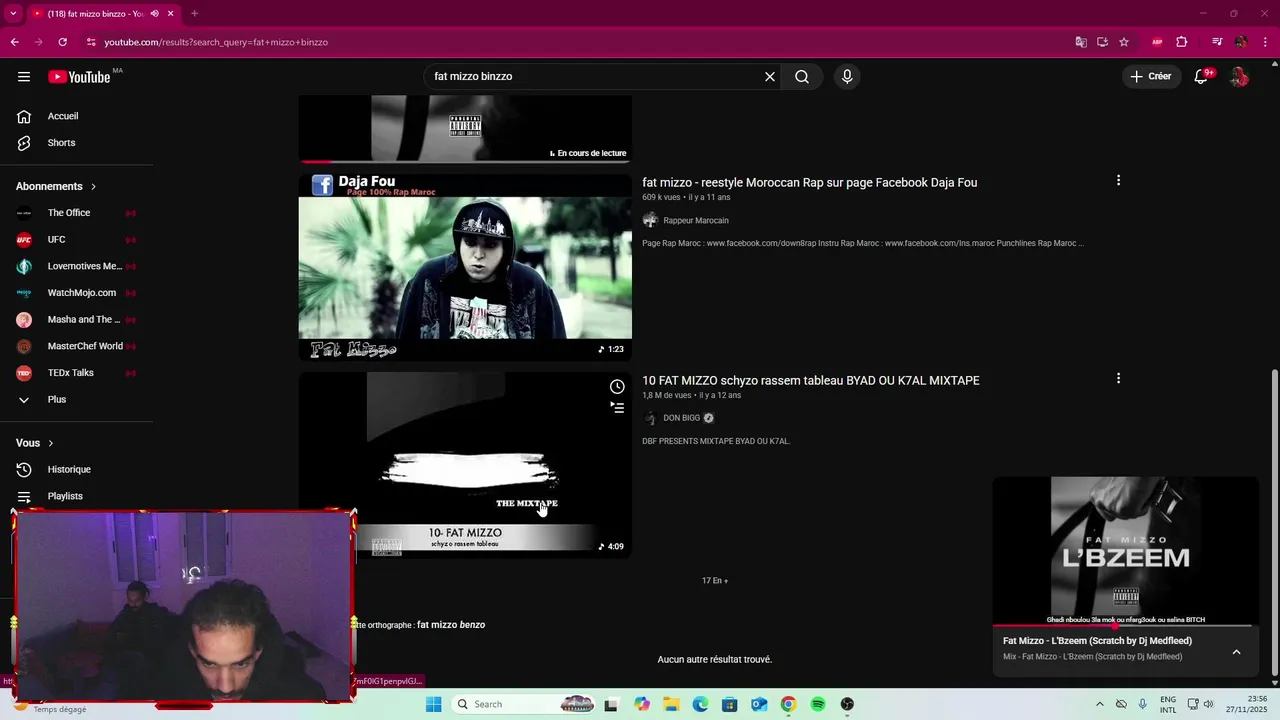Click the YouTube logo home link
The width and height of the screenshot is (1280, 720).
tap(79, 77)
